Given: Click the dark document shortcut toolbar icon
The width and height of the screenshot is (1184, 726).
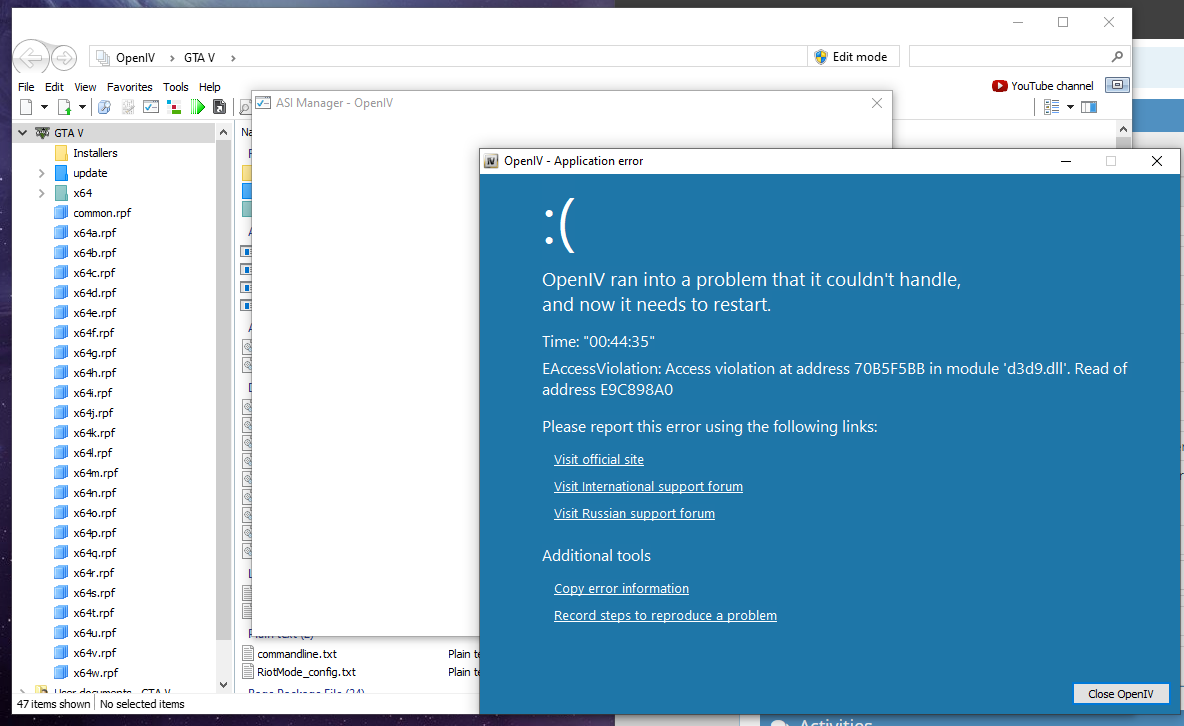Looking at the screenshot, I should [x=219, y=107].
